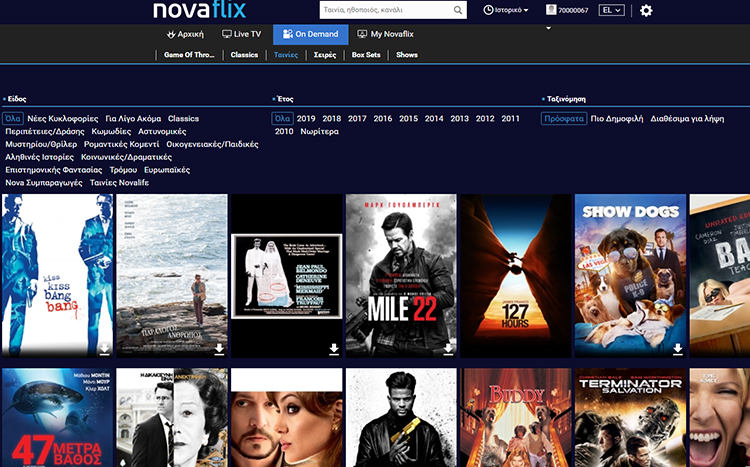This screenshot has height=467, width=750.
Task: Filter by Νωρίτερα earlier years
Action: 320,131
